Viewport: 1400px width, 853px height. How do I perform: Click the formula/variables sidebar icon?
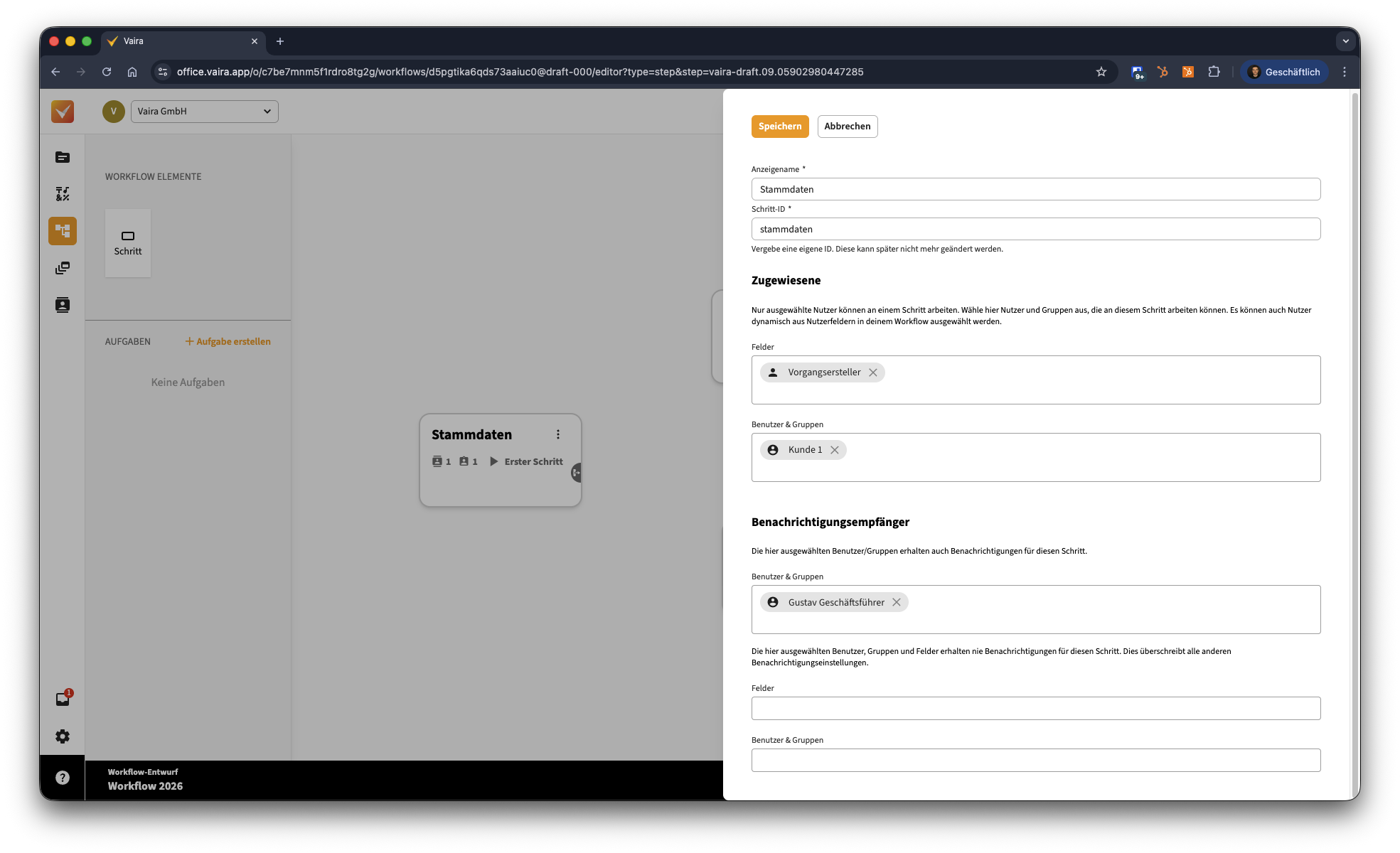(63, 194)
